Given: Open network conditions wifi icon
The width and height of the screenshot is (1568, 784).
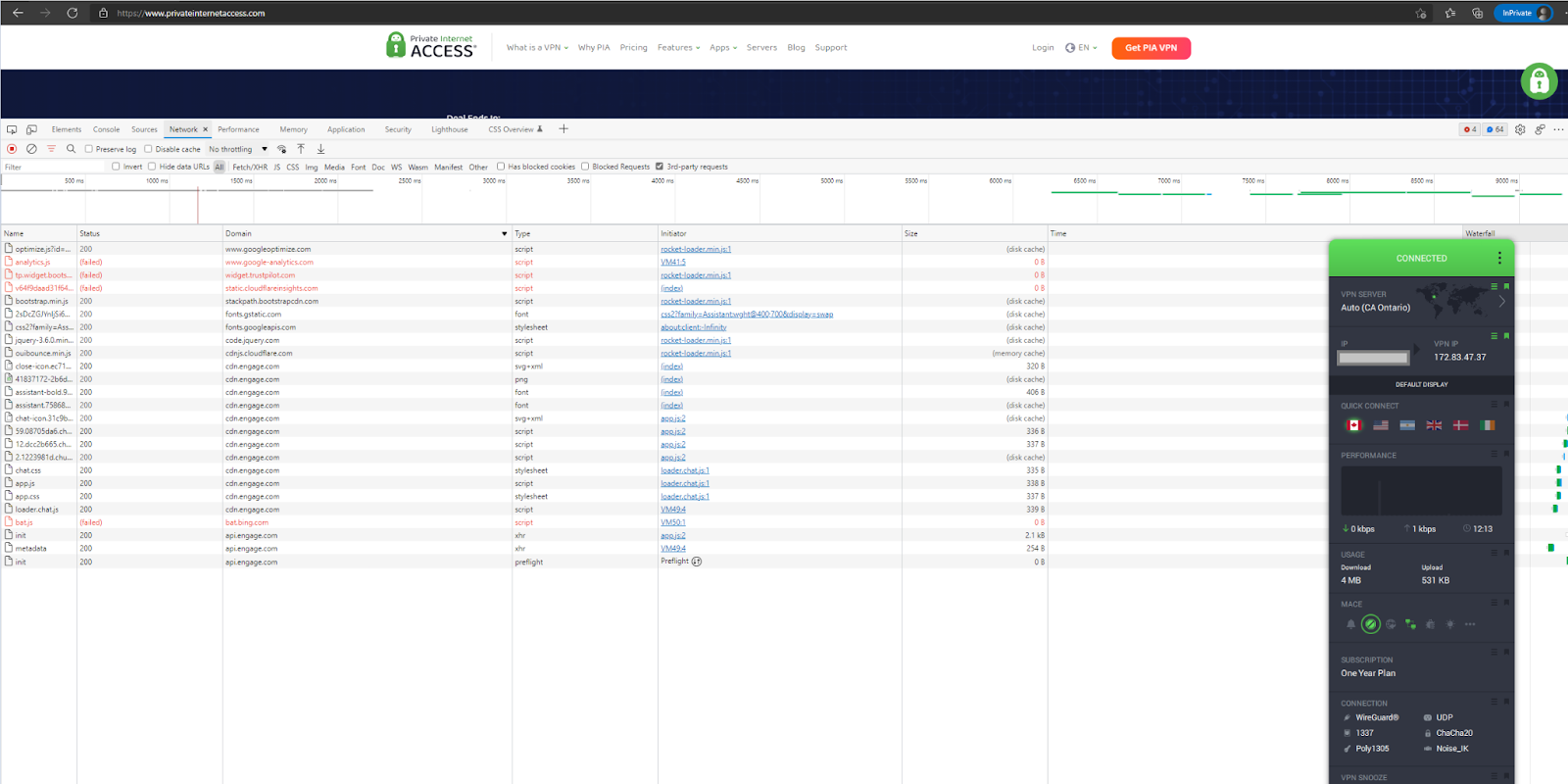Looking at the screenshot, I should [282, 149].
